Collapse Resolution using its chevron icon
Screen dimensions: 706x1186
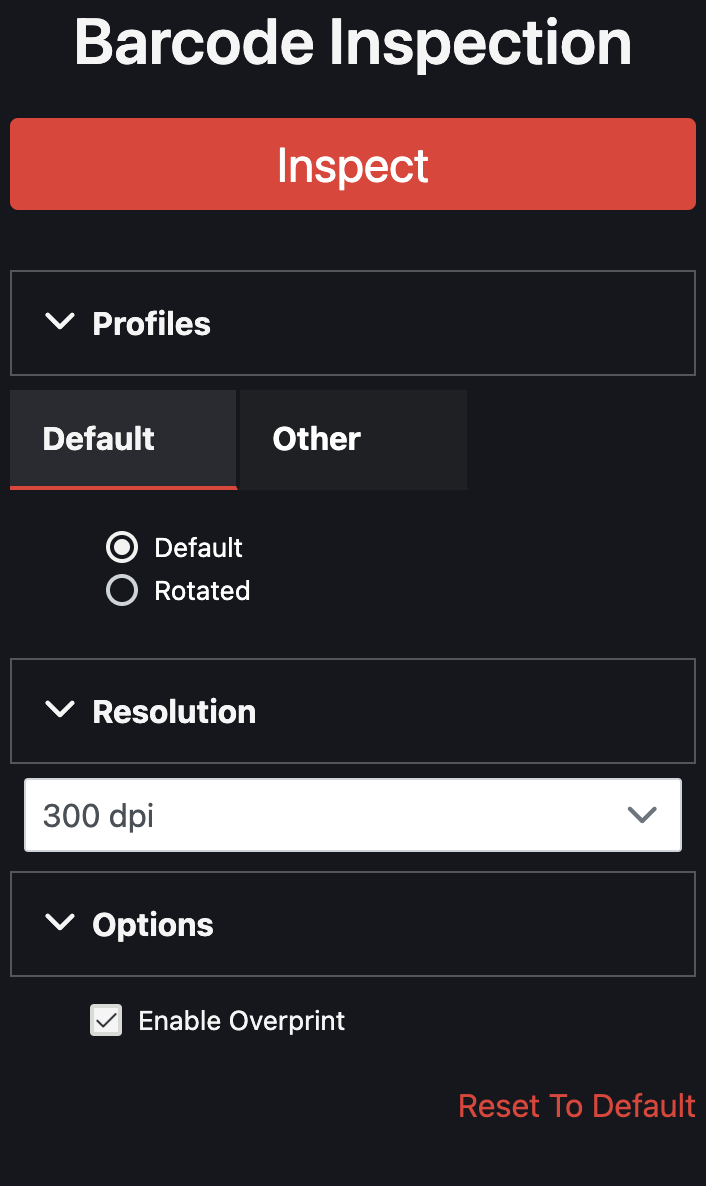tap(61, 710)
